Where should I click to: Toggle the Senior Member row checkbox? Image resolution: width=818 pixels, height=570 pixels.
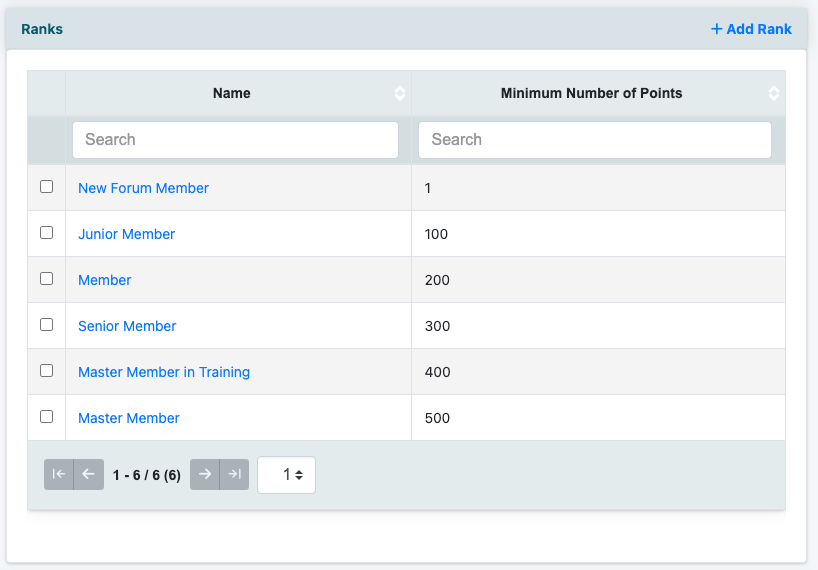click(46, 325)
